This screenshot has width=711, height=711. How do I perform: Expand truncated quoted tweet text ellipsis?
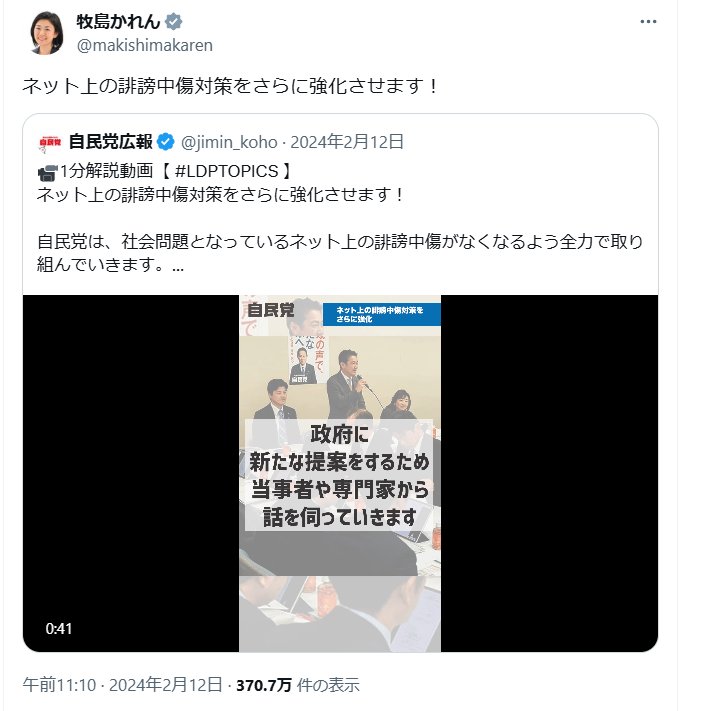178,266
